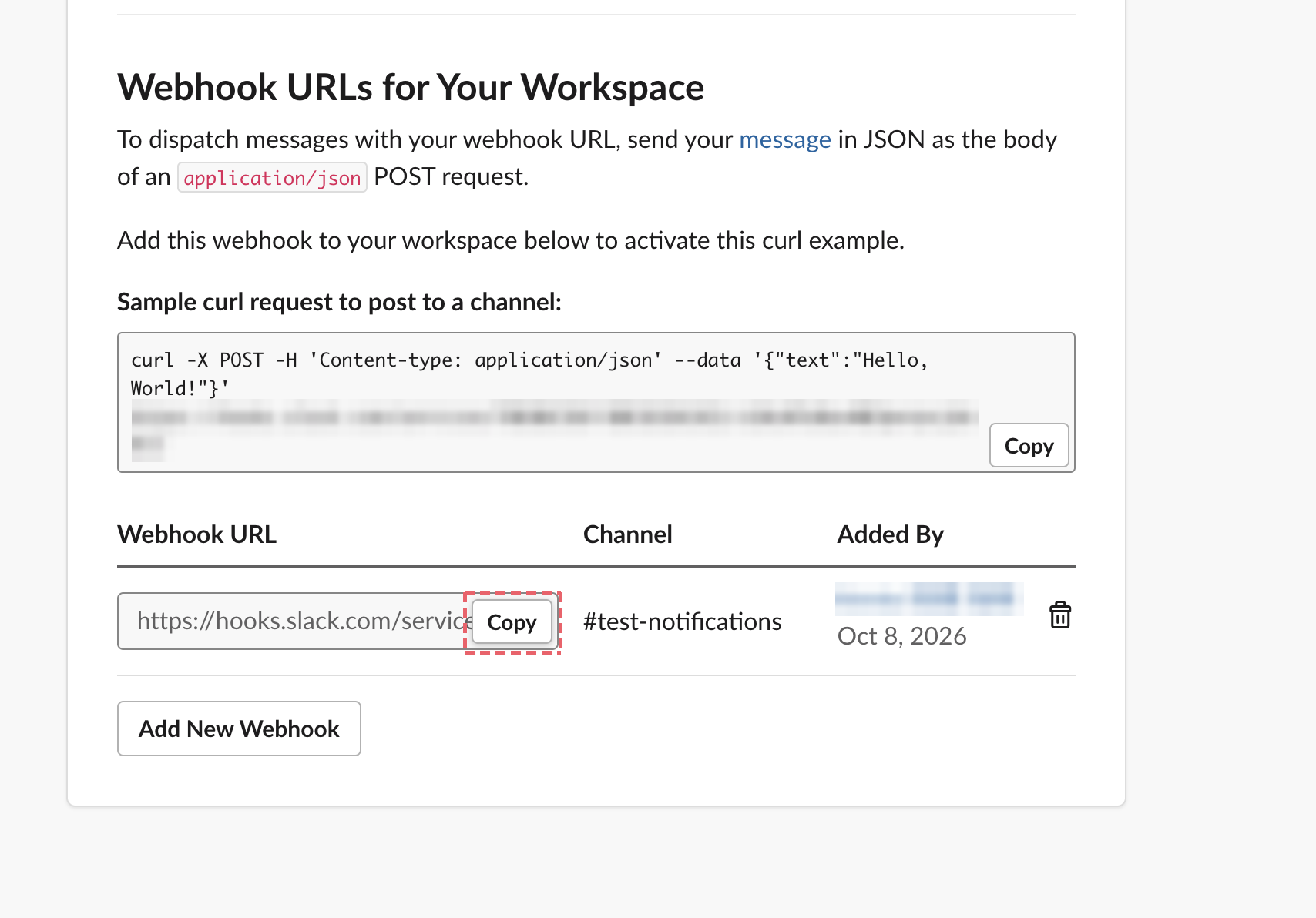
Task: Click 'Sample curl request to post' label
Action: click(x=339, y=302)
